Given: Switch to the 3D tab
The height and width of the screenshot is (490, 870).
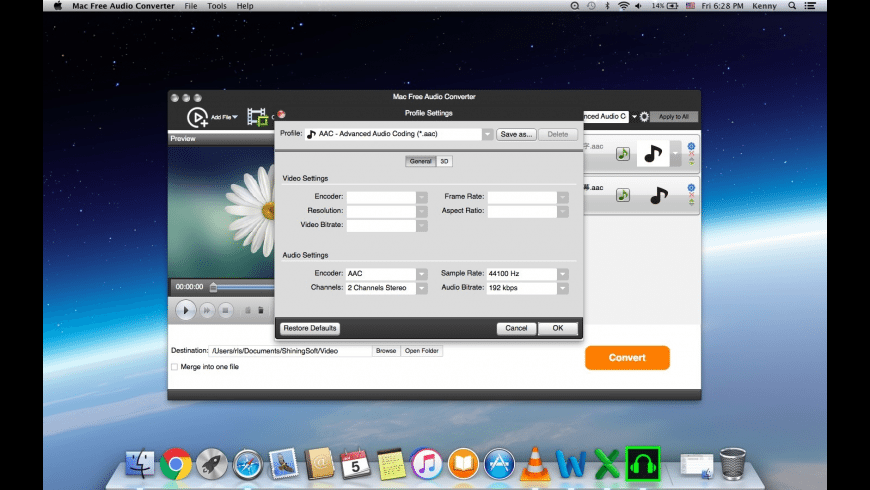Looking at the screenshot, I should pos(444,161).
